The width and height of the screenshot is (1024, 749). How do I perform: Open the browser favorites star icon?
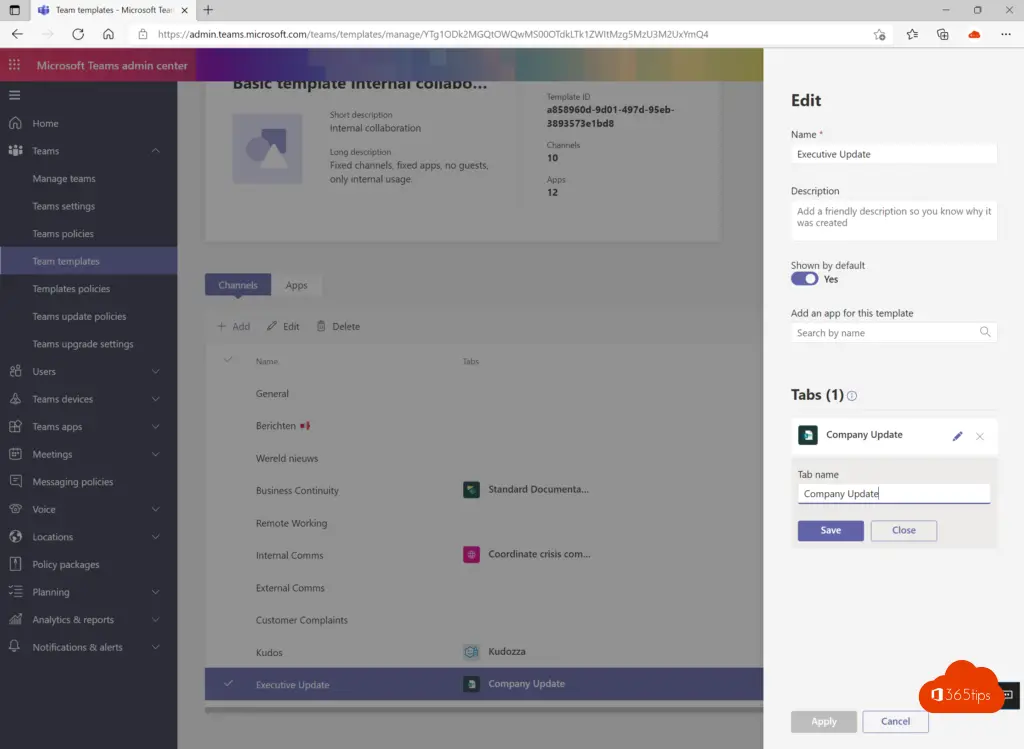point(912,34)
